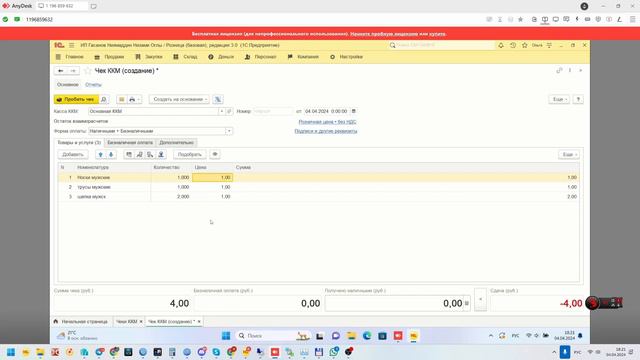Viewport: 640px width, 360px height.
Task: Click the second icon of the four-icon group before Подобрать
Action: tap(140, 154)
